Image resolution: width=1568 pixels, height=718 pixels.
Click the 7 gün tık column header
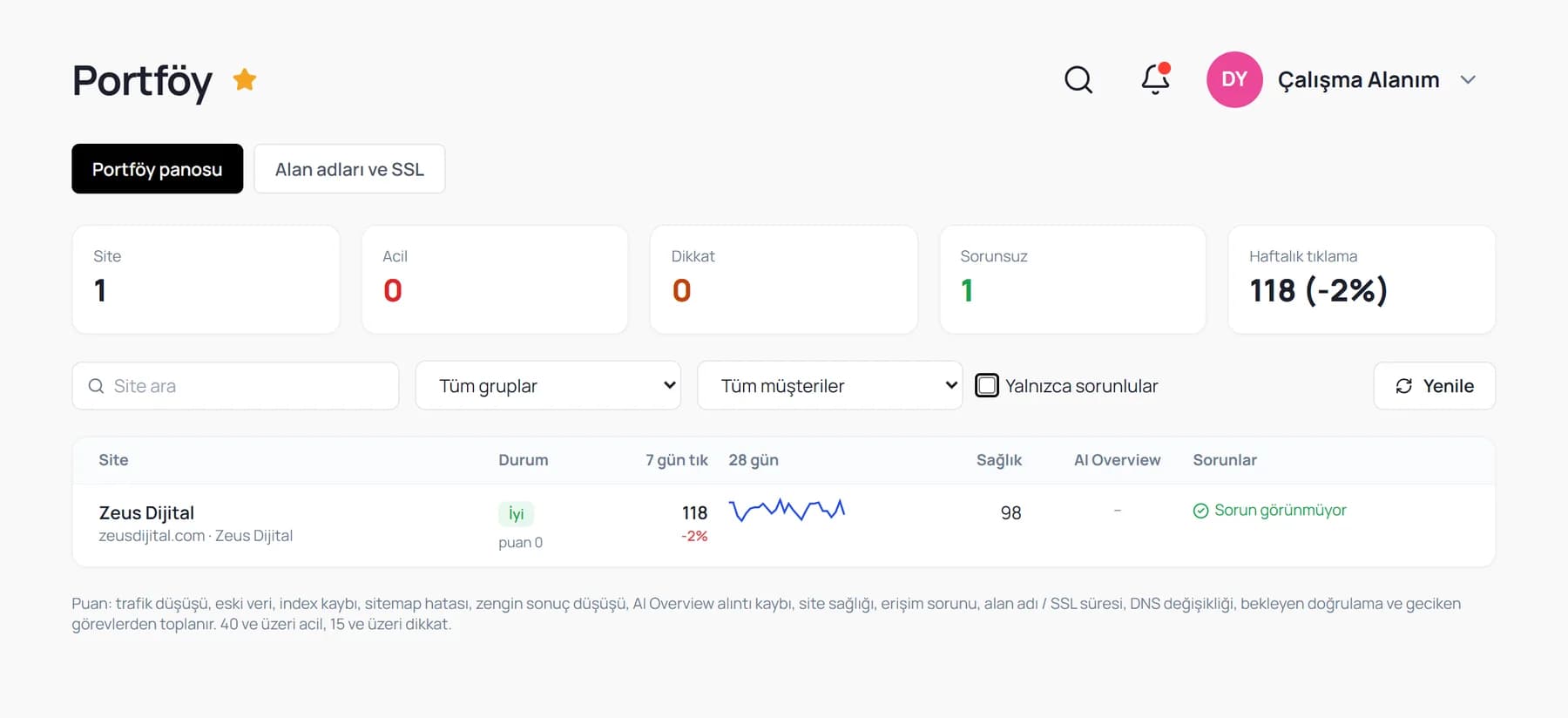click(x=677, y=460)
